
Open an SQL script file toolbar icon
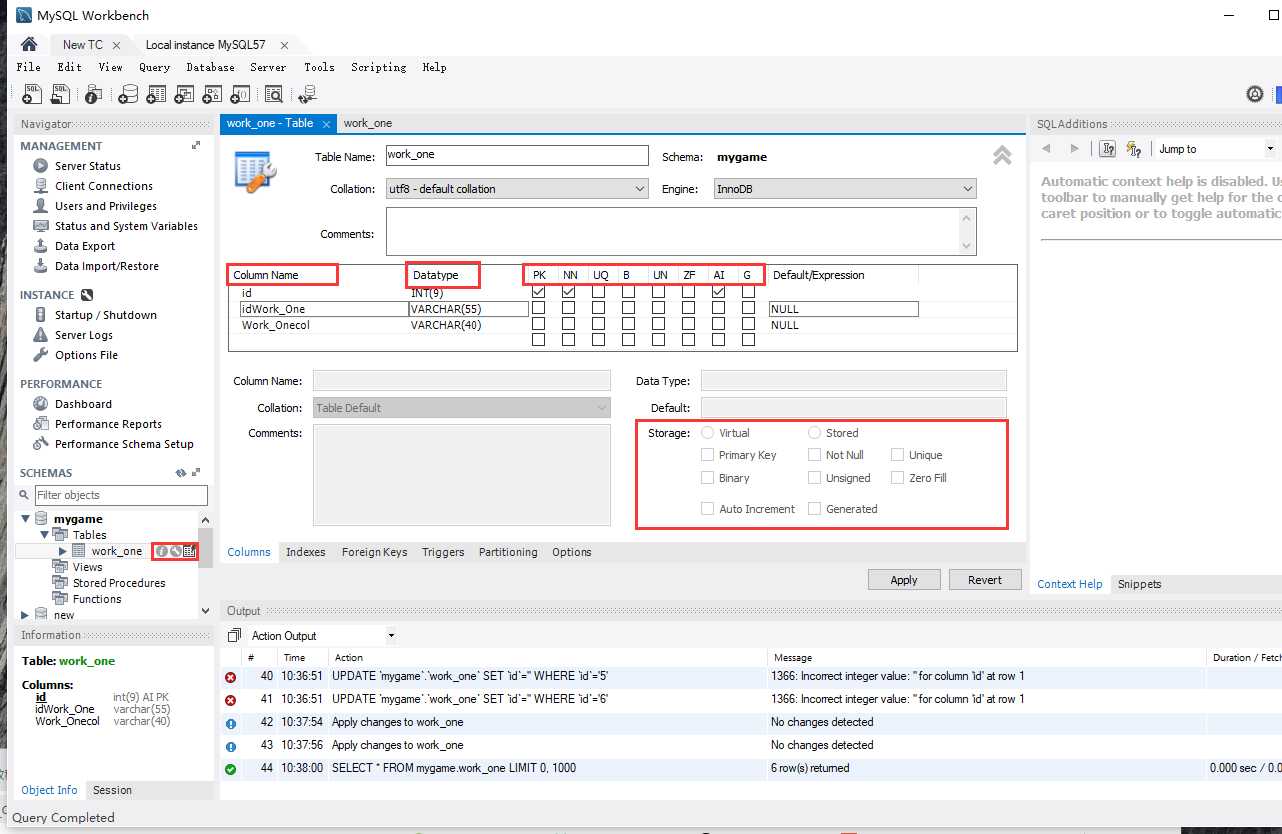(60, 94)
